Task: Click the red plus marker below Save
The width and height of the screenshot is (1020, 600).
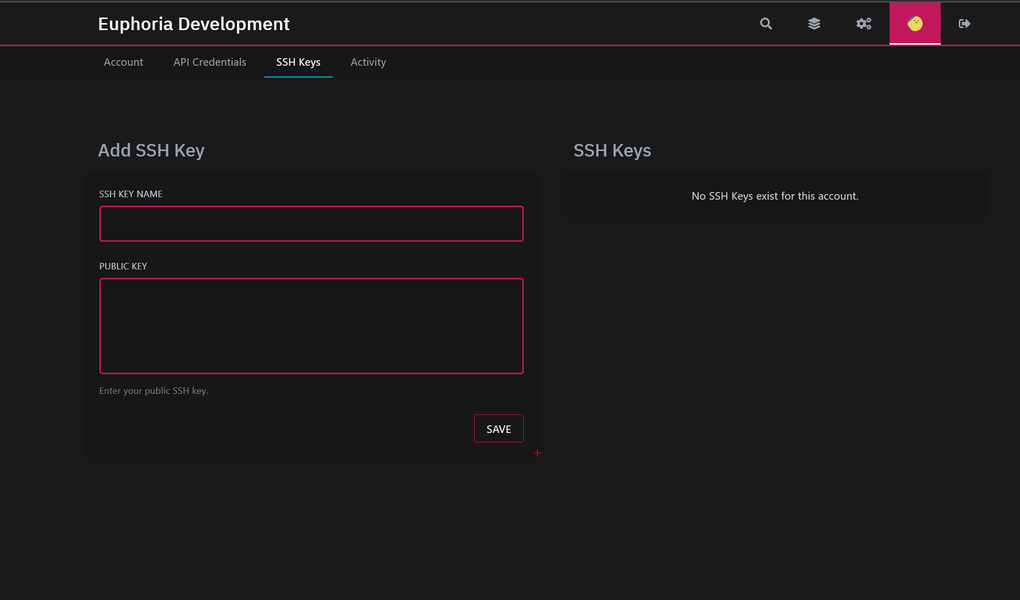Action: (x=537, y=453)
